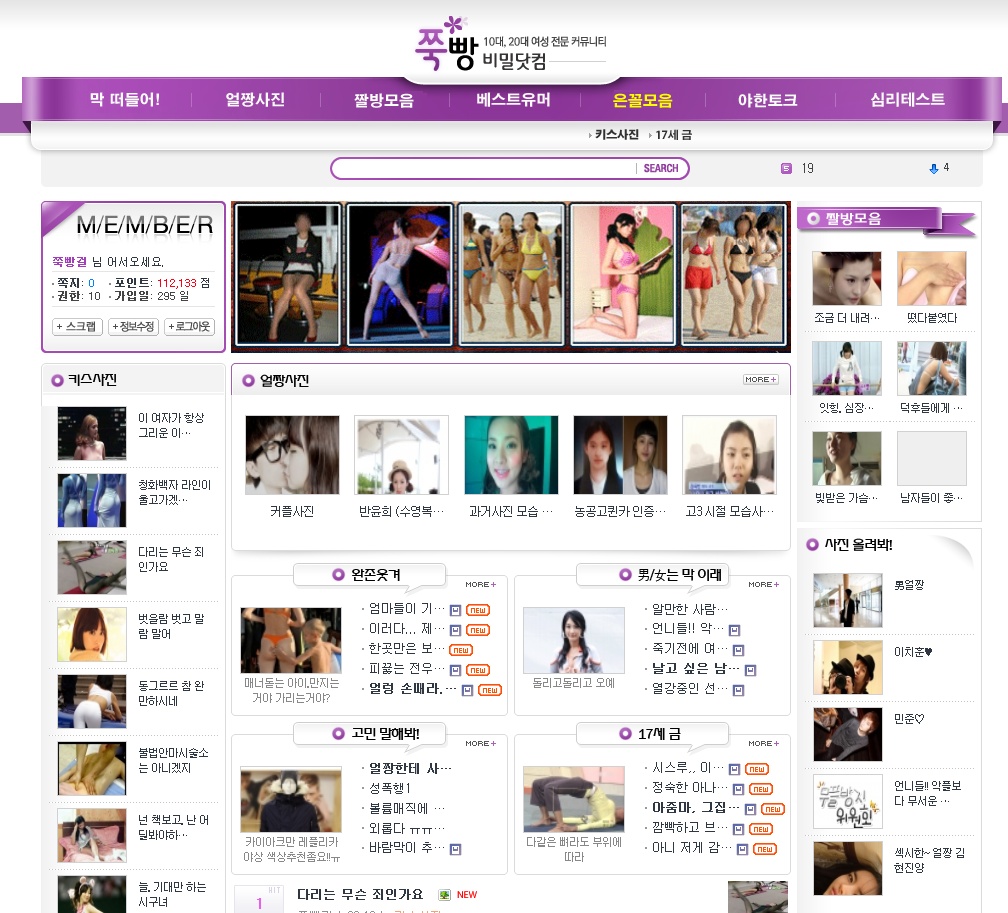Click NEW badge beside 이러다… 제… post
1008x913 pixels.
[478, 630]
